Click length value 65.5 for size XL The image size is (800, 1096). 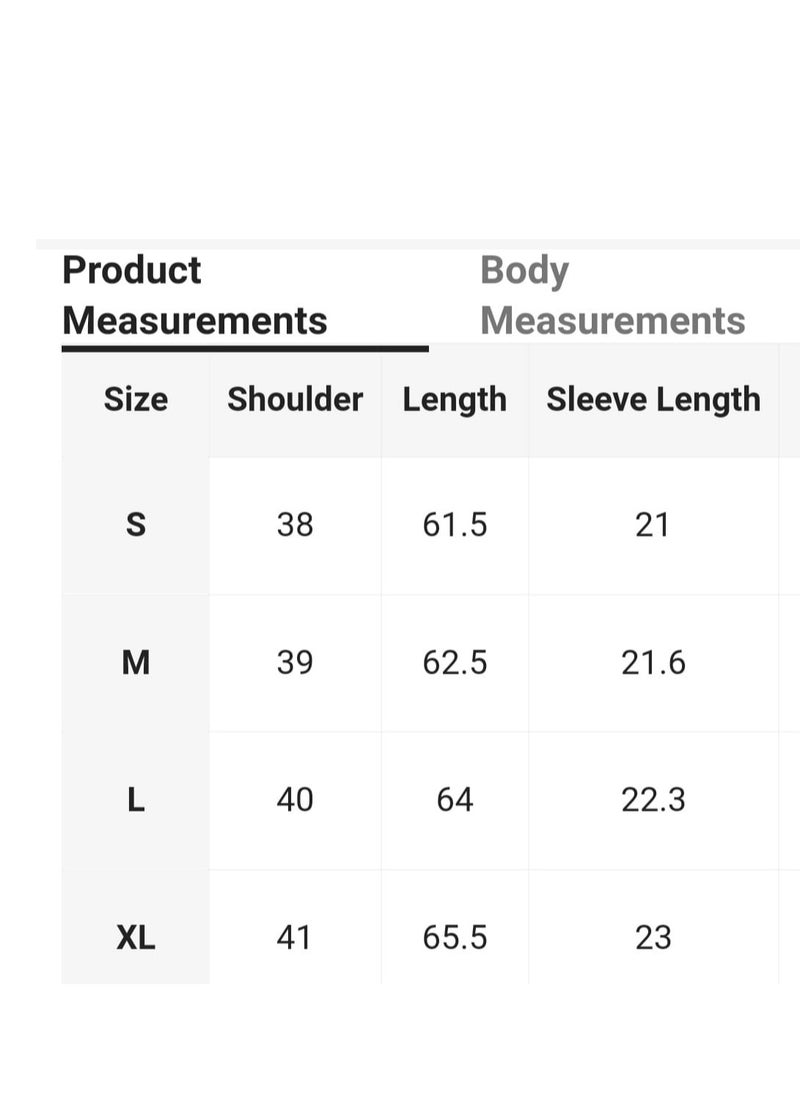pyautogui.click(x=455, y=937)
